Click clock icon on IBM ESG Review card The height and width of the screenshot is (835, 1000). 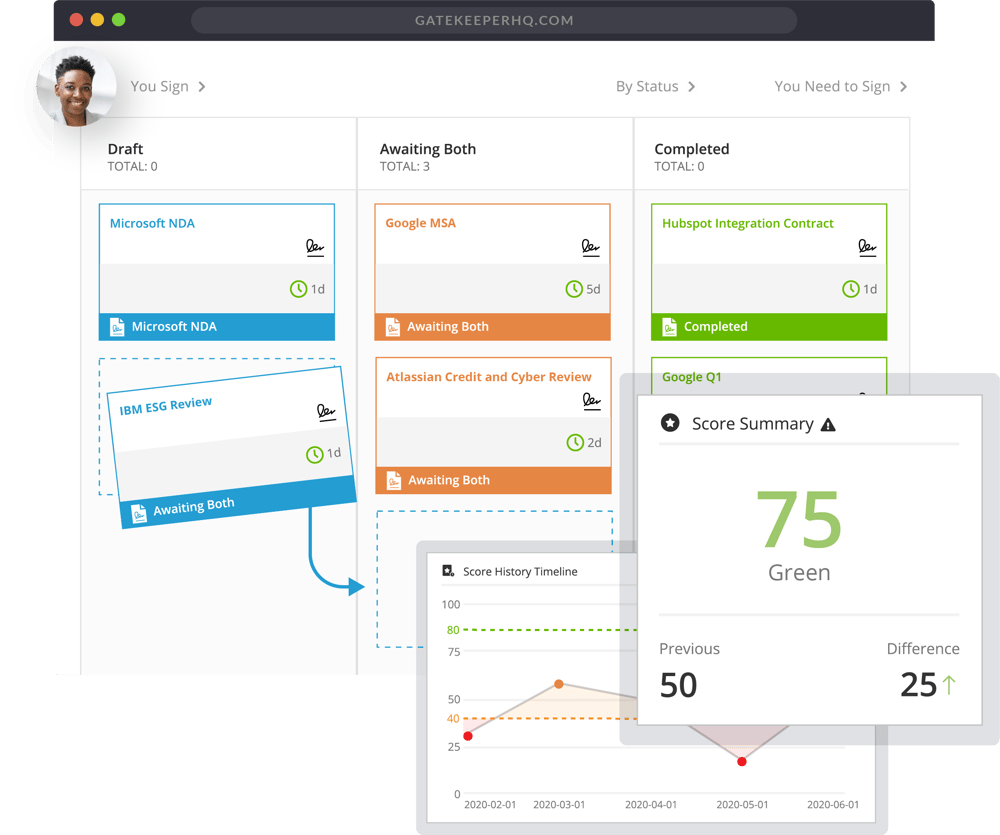[314, 455]
